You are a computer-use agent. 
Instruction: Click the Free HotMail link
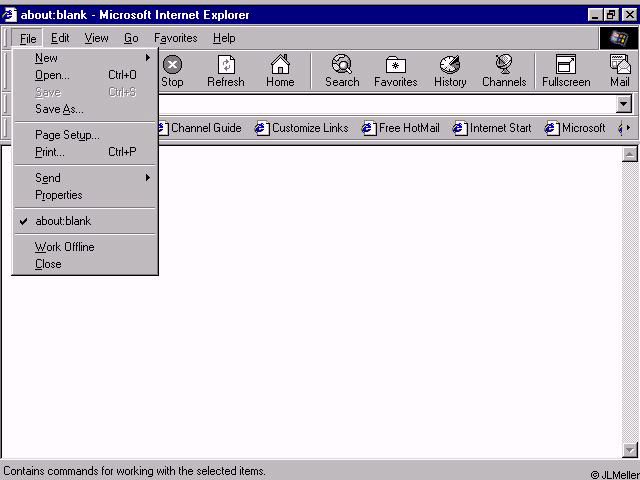pyautogui.click(x=400, y=128)
